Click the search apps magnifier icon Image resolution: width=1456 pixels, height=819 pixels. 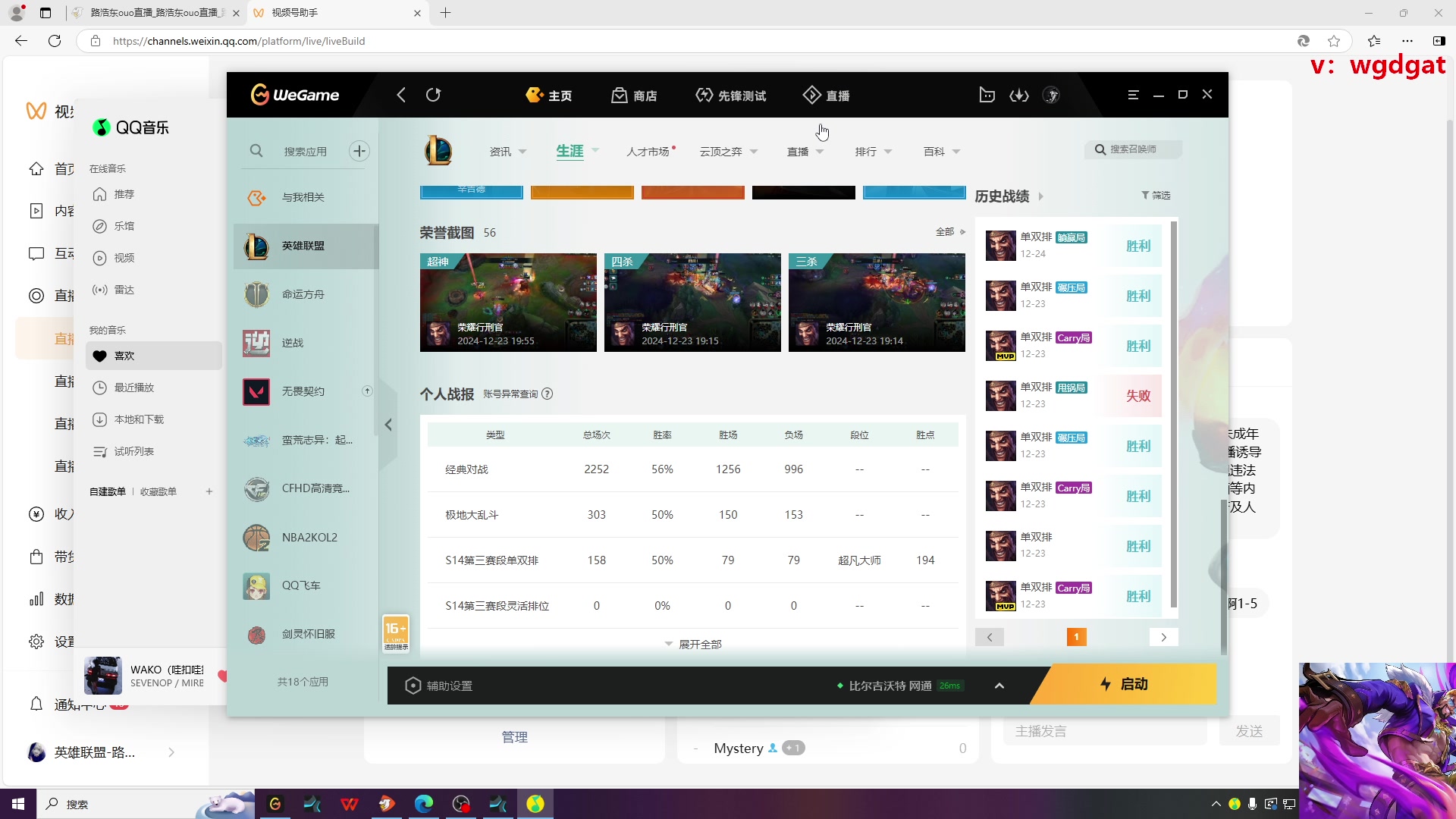(x=256, y=151)
